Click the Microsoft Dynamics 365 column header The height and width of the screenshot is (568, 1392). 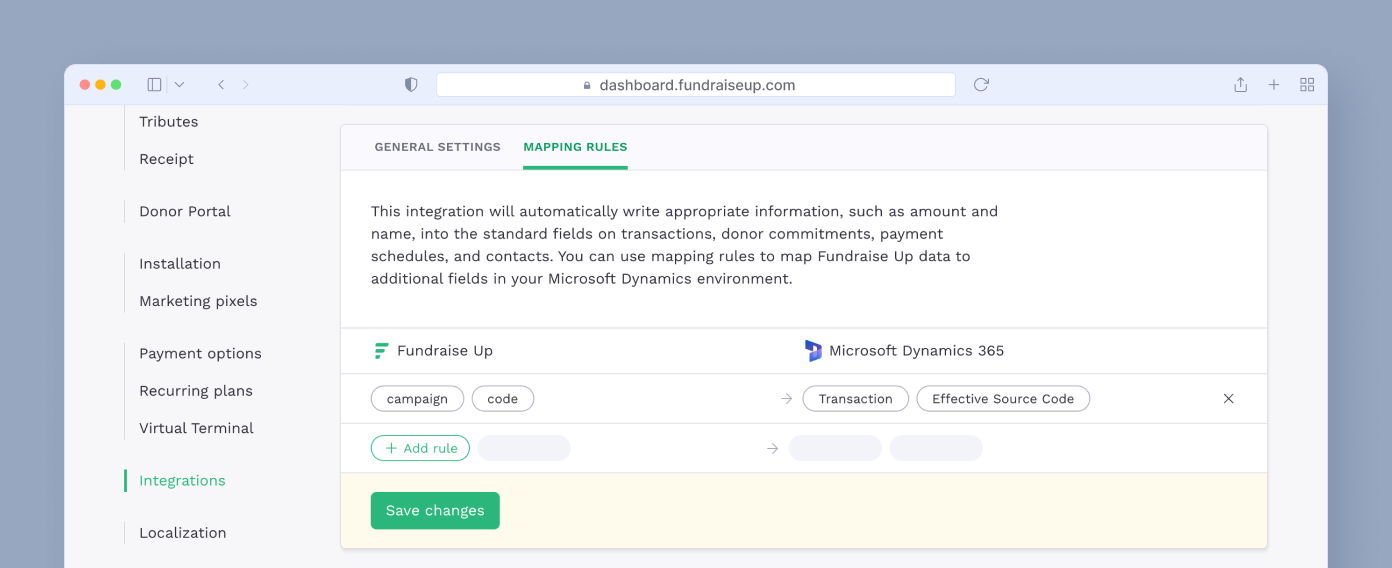coord(916,351)
